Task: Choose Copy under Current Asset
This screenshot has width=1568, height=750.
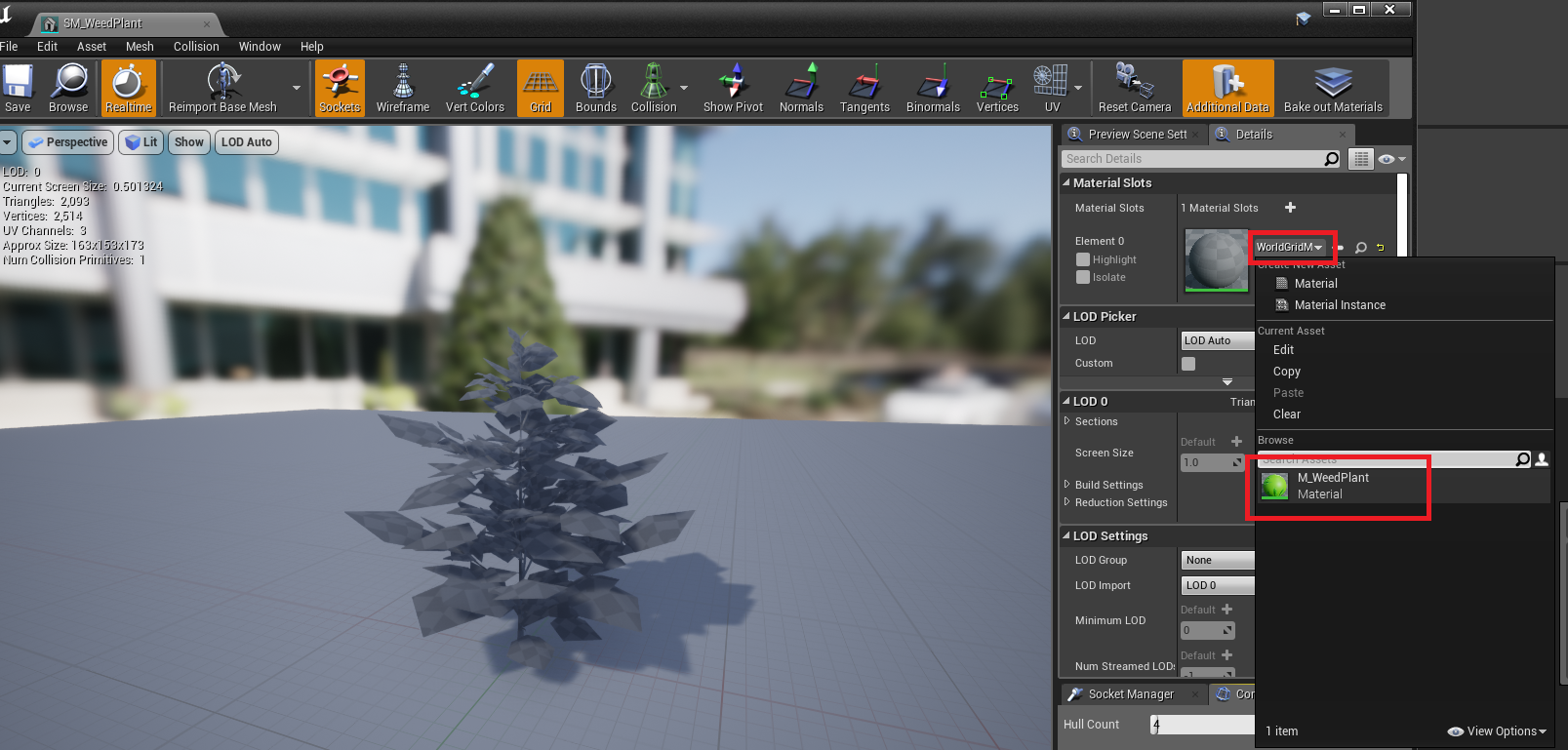Action: [1286, 372]
